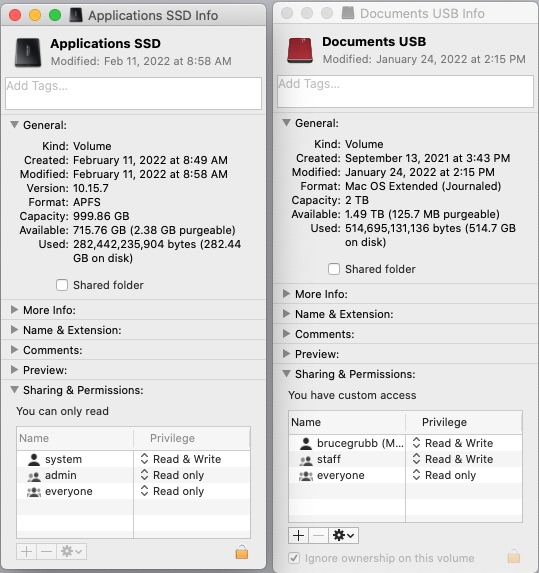539x573 pixels.
Task: Expand Comments in Applications SSD Info
Action: click(14, 350)
